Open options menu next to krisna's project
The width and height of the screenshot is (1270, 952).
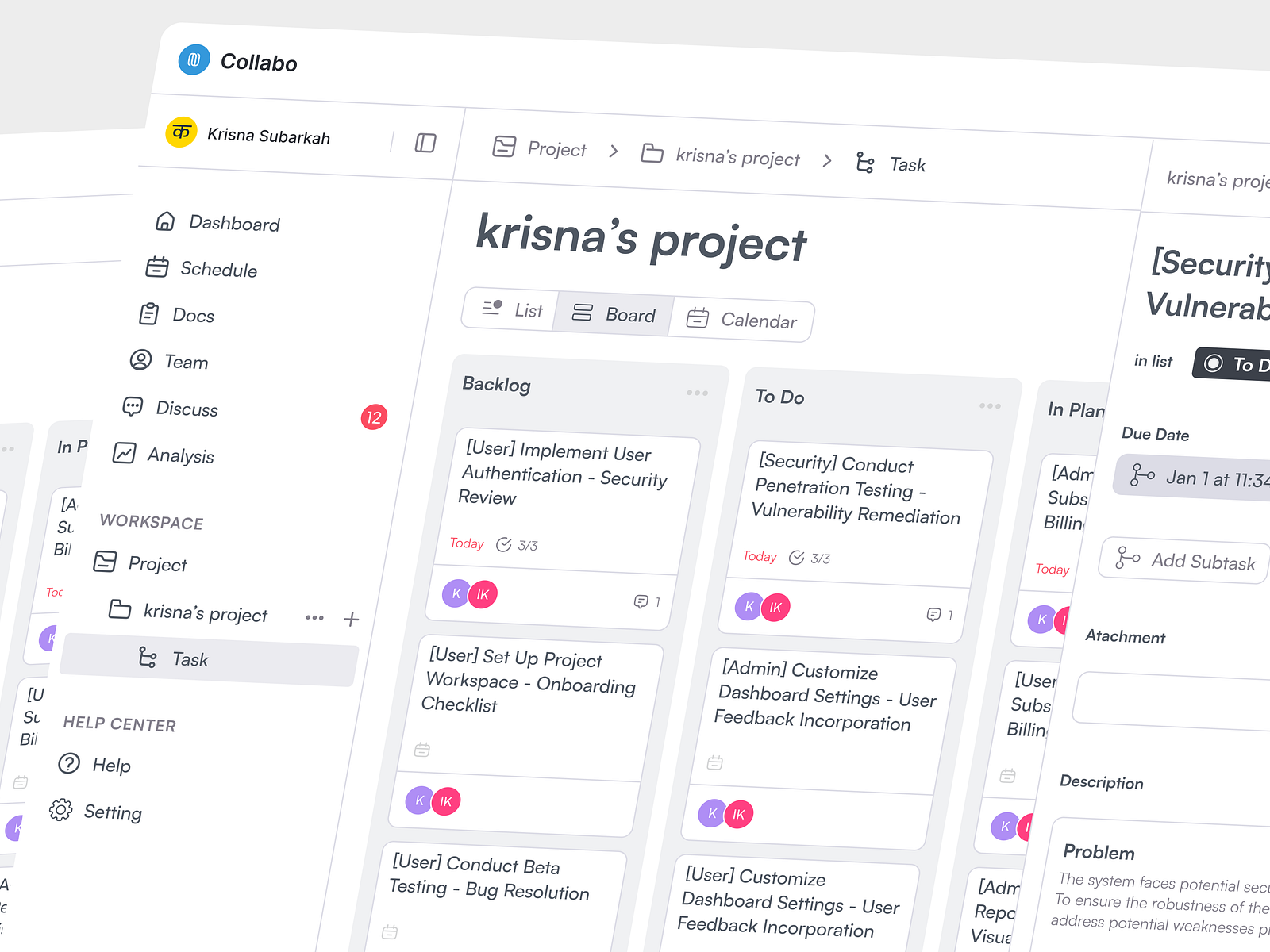pos(314,618)
